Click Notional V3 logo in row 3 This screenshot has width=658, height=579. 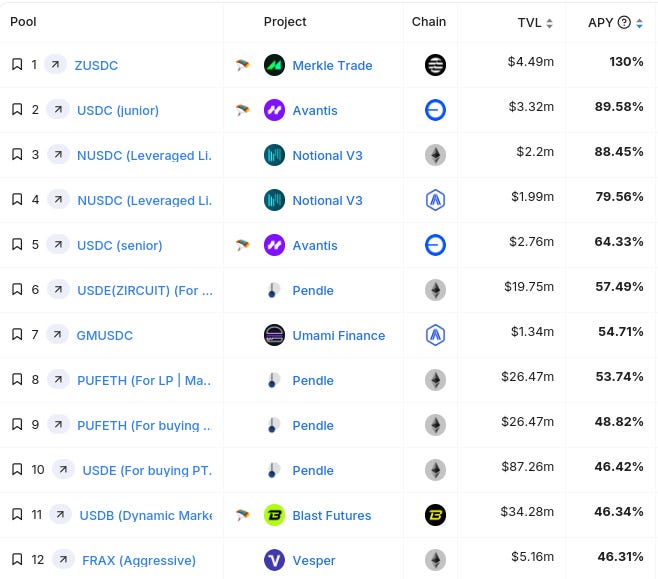(274, 155)
